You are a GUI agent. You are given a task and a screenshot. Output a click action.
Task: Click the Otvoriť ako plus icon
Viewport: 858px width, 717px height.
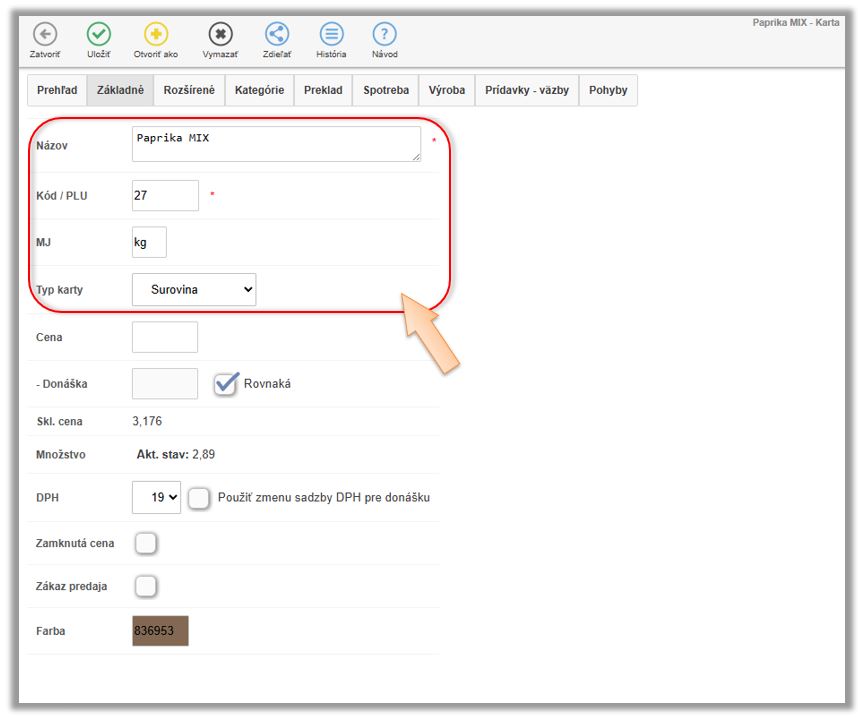click(x=156, y=34)
